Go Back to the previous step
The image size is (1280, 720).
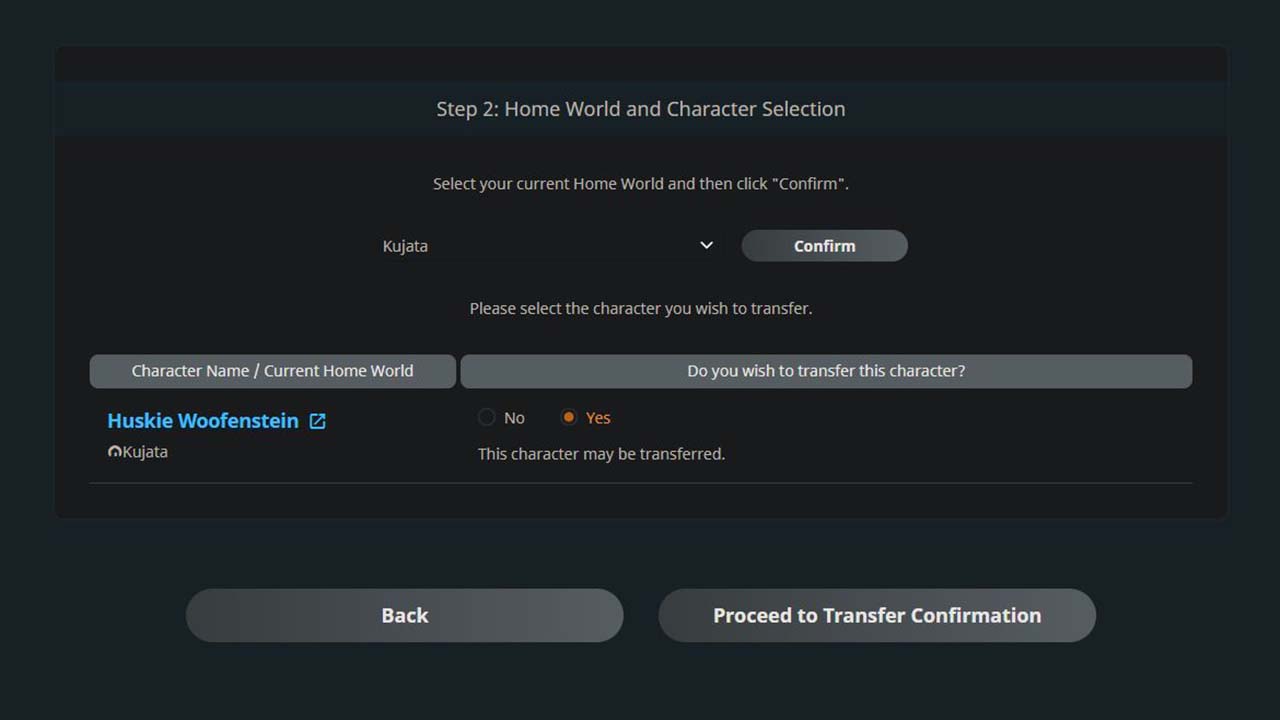click(x=404, y=615)
